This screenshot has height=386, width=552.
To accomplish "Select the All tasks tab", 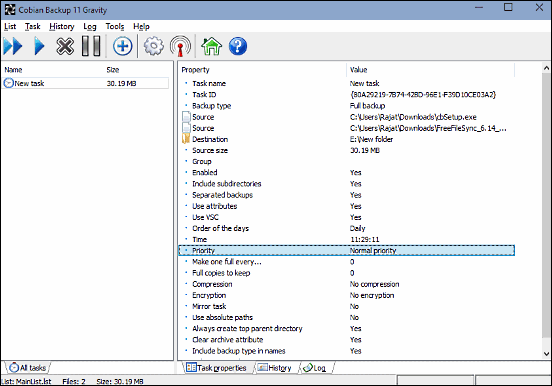I will [x=27, y=368].
